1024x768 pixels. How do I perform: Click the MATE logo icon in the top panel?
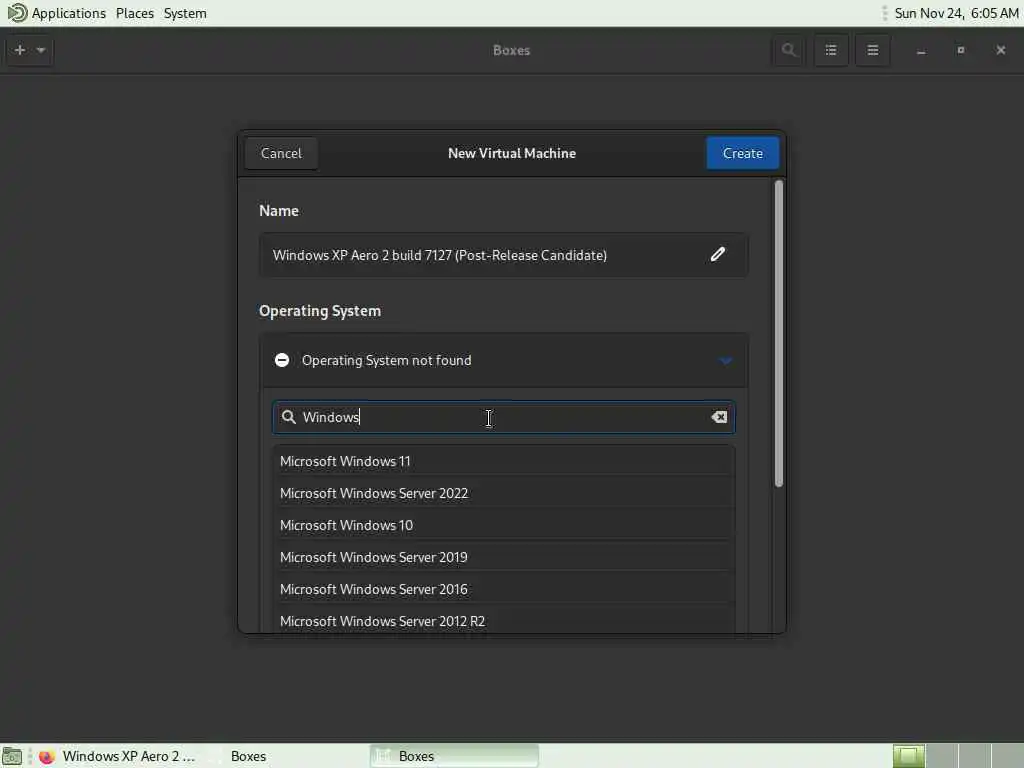tap(17, 13)
